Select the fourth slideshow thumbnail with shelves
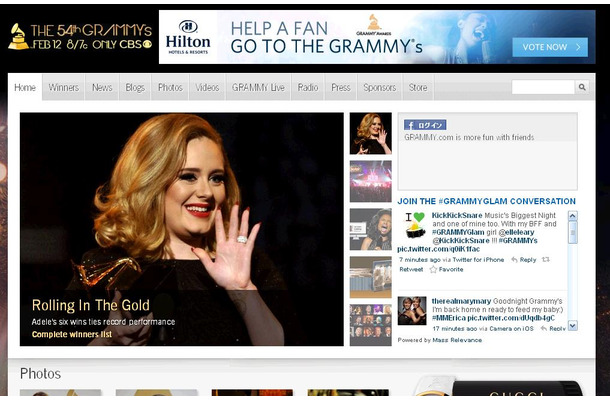610x400 pixels. click(370, 277)
